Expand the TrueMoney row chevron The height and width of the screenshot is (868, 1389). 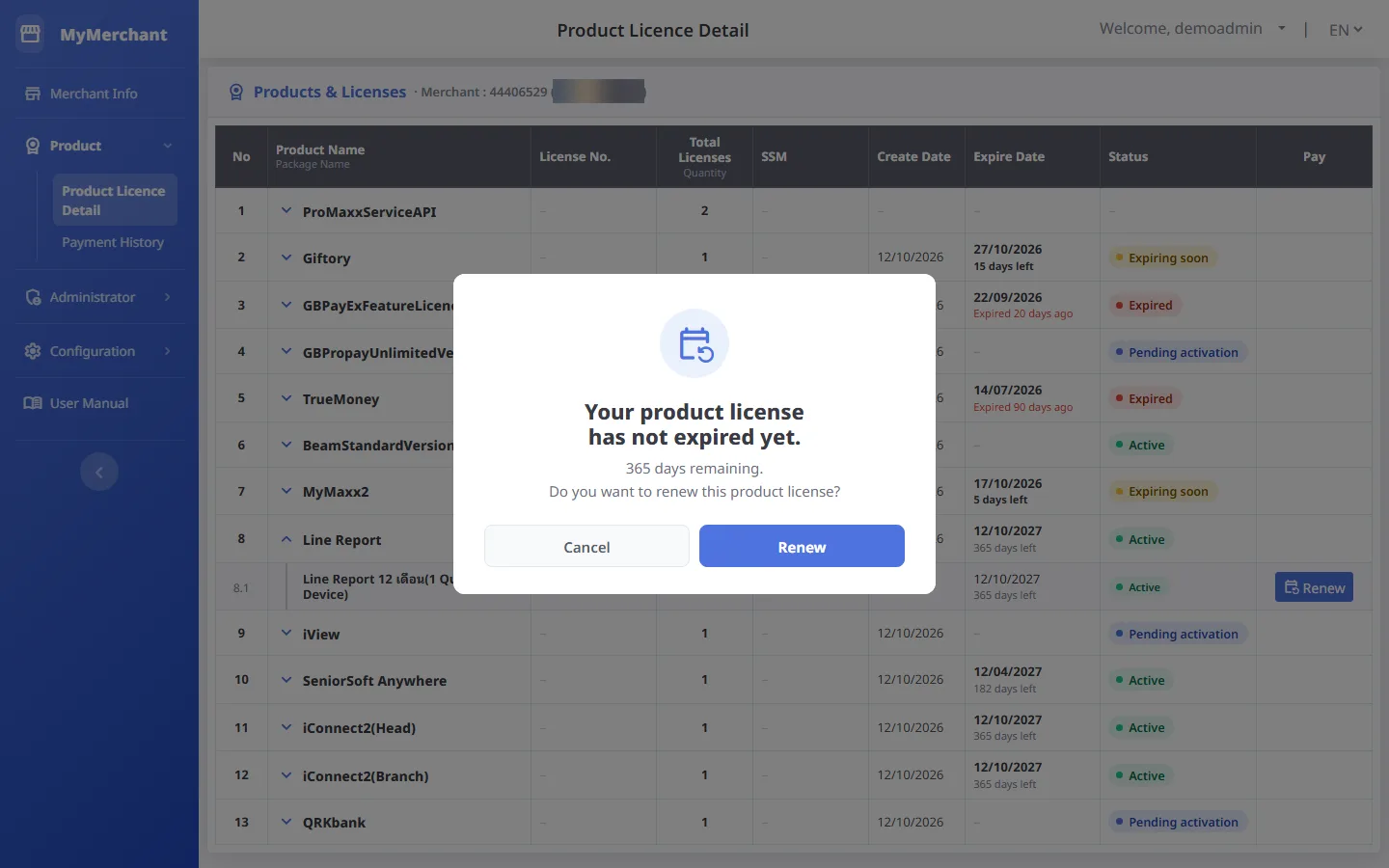[286, 398]
